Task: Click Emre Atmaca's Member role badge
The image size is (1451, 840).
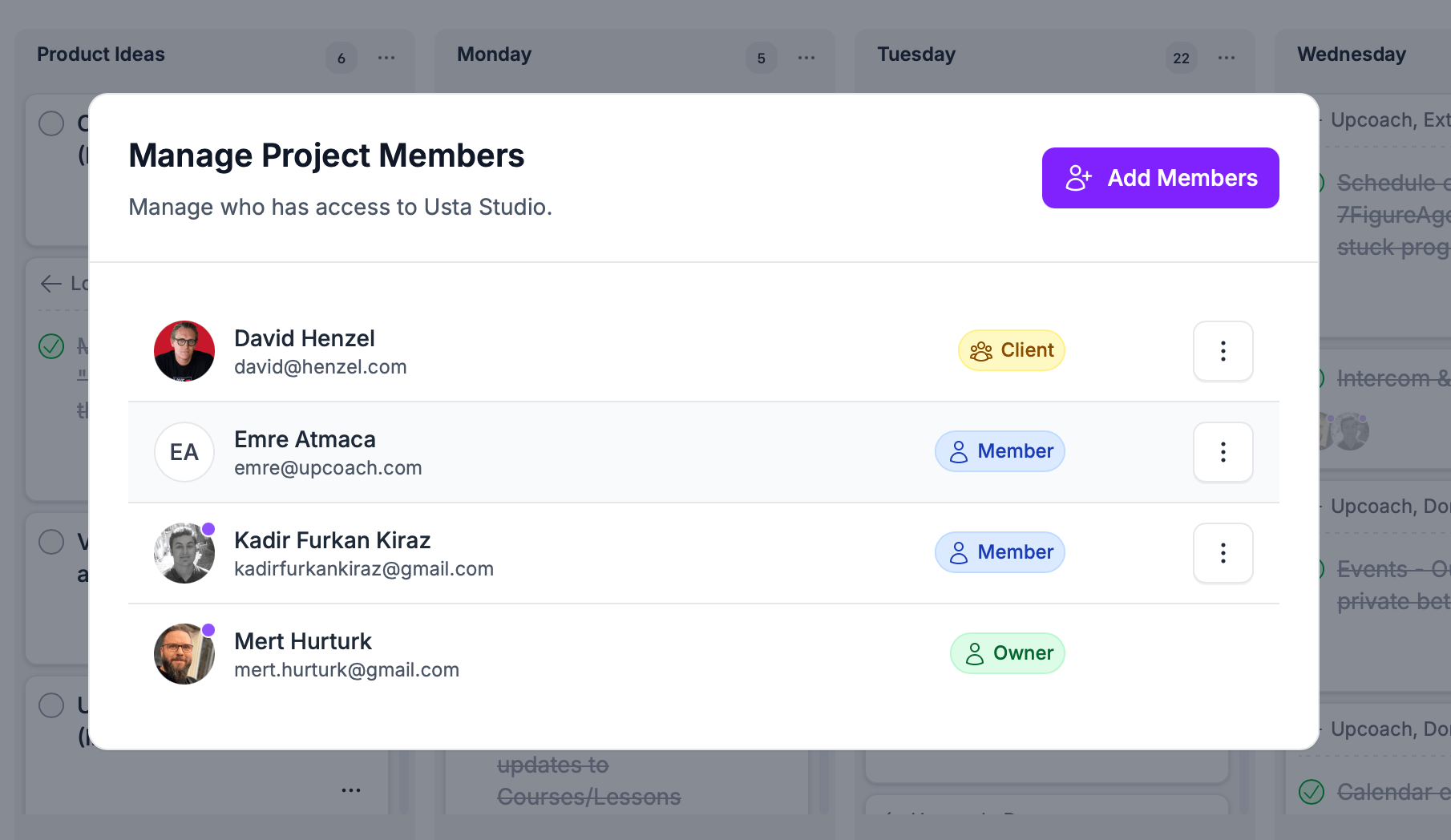Action: click(1000, 451)
